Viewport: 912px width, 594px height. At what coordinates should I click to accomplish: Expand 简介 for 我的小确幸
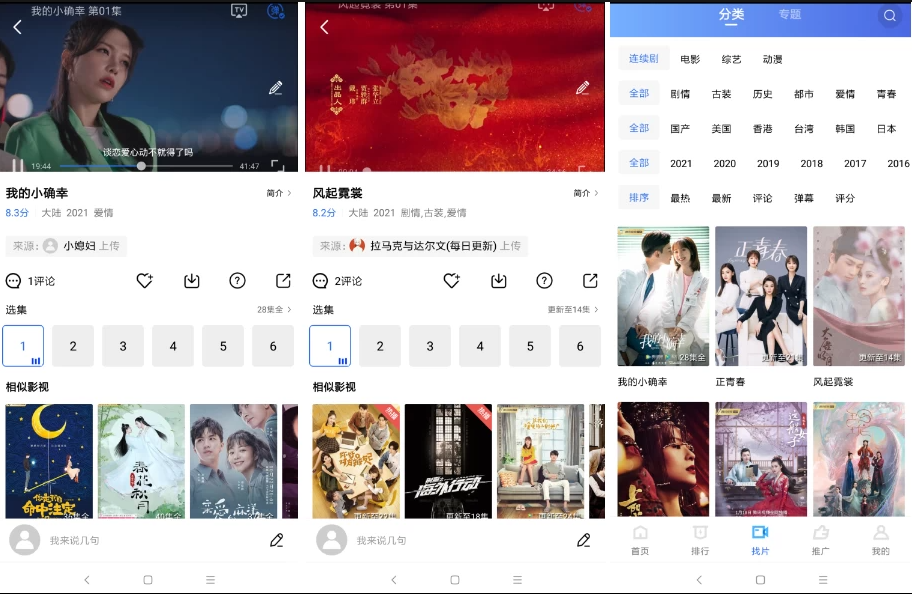click(x=279, y=193)
